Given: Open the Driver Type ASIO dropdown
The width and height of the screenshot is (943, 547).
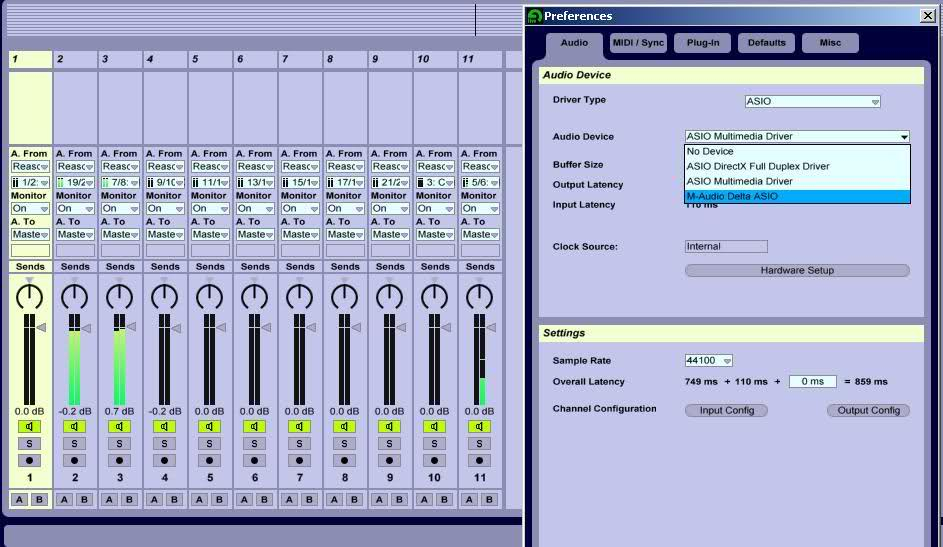Looking at the screenshot, I should [x=812, y=102].
